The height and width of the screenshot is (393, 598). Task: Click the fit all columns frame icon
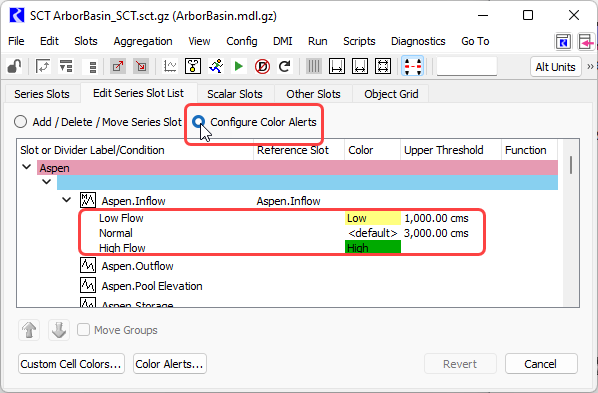(x=383, y=67)
